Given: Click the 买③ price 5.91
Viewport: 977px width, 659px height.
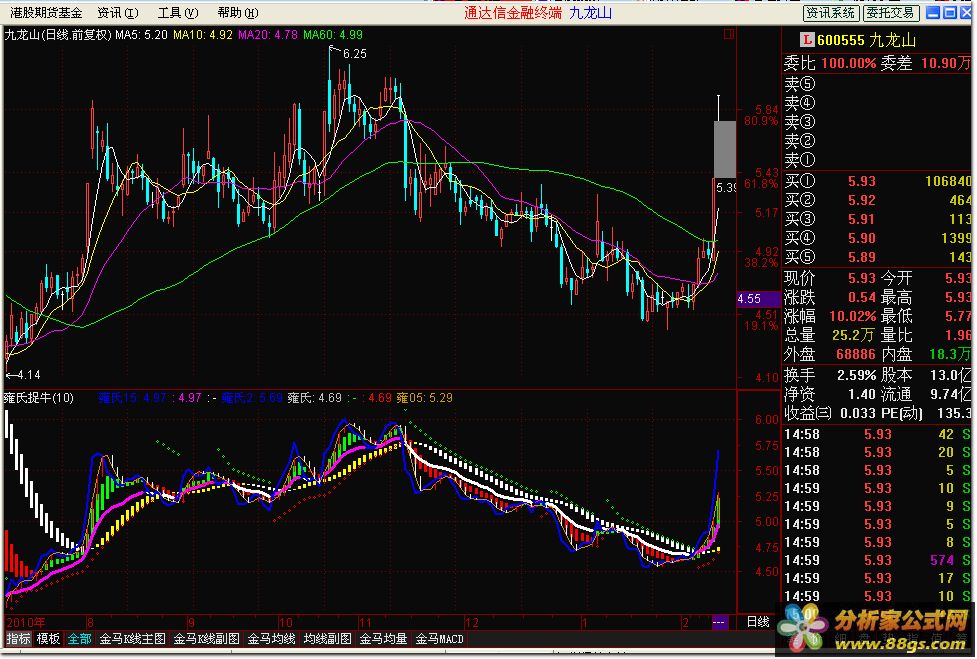Looking at the screenshot, I should tap(862, 219).
